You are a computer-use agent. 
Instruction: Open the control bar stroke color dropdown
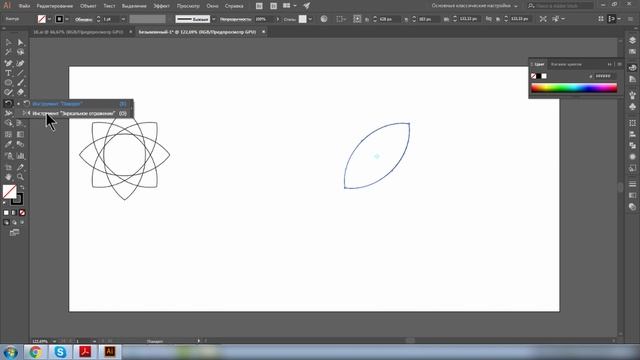pyautogui.click(x=67, y=19)
